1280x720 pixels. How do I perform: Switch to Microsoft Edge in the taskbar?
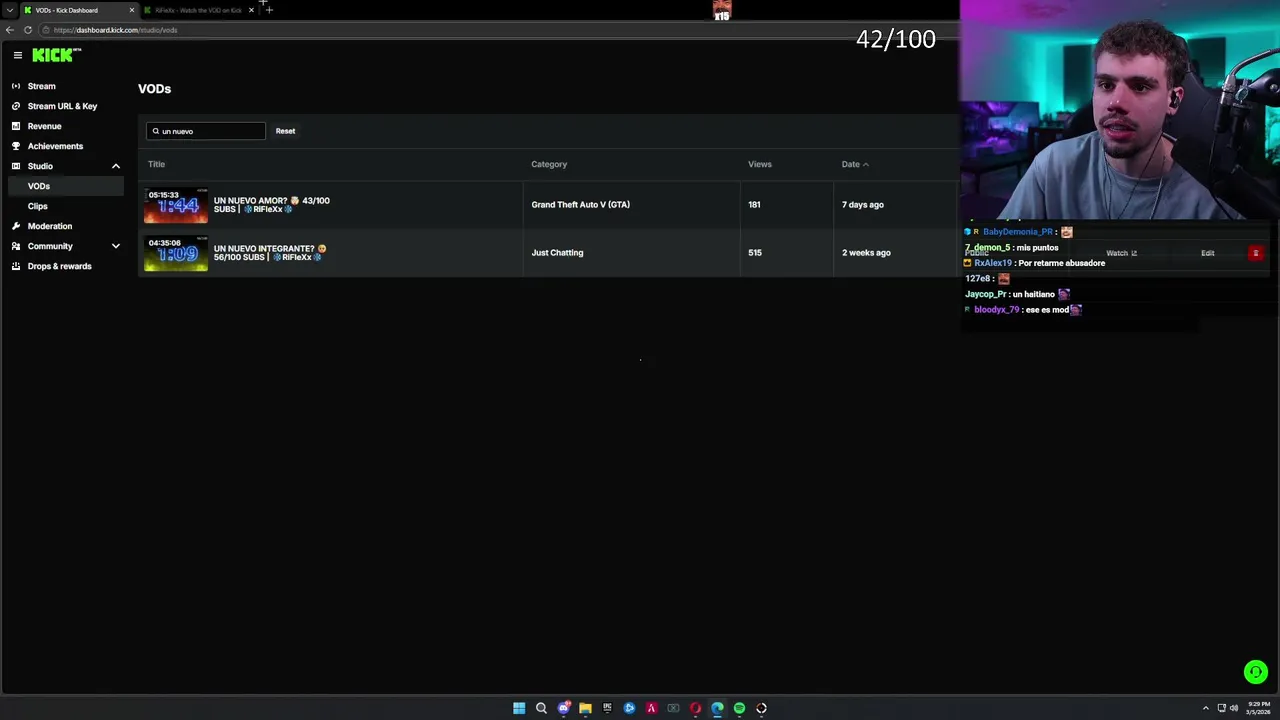coord(717,708)
